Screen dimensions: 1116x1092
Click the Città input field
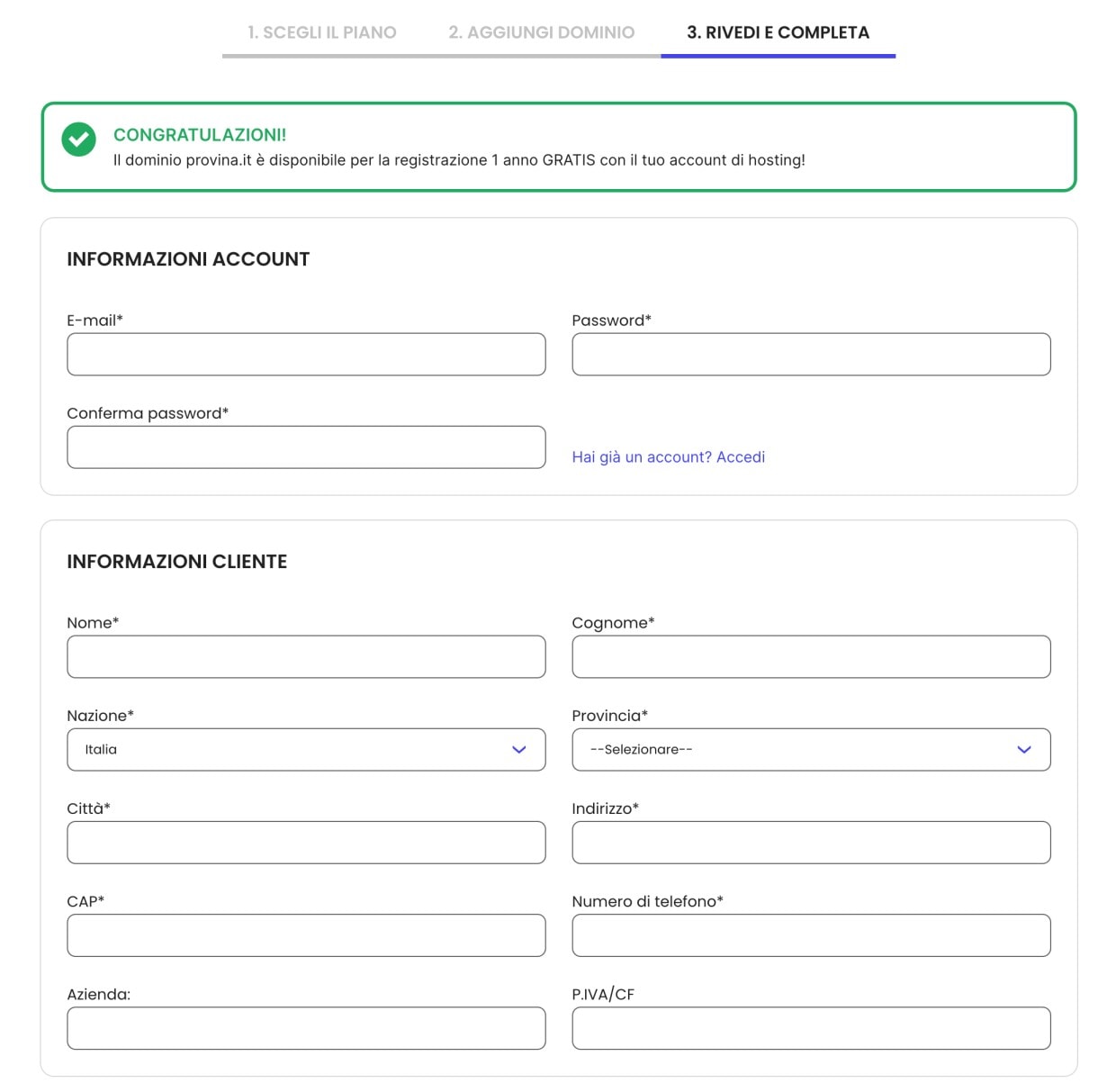coord(306,843)
